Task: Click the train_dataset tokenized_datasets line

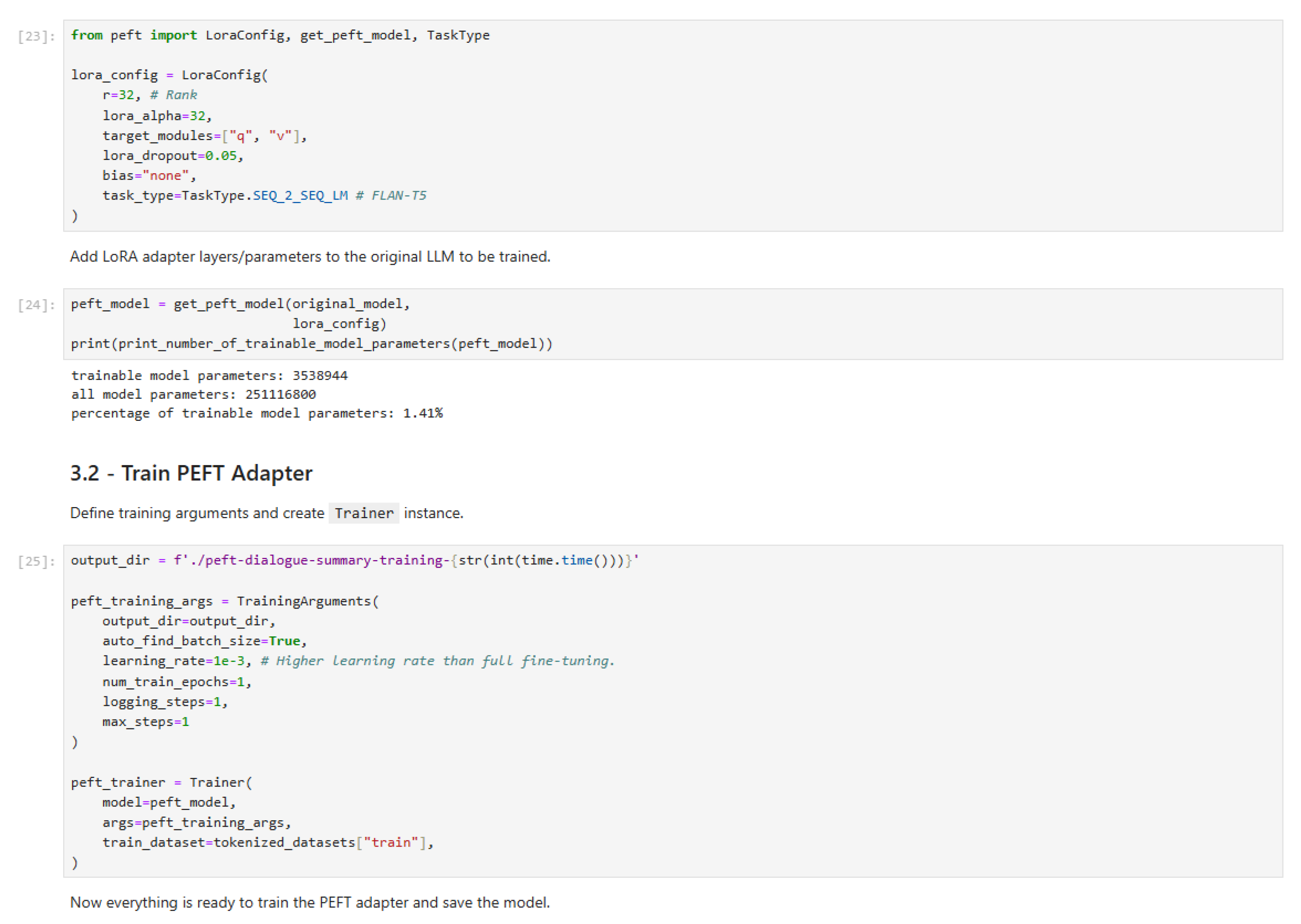Action: (267, 843)
